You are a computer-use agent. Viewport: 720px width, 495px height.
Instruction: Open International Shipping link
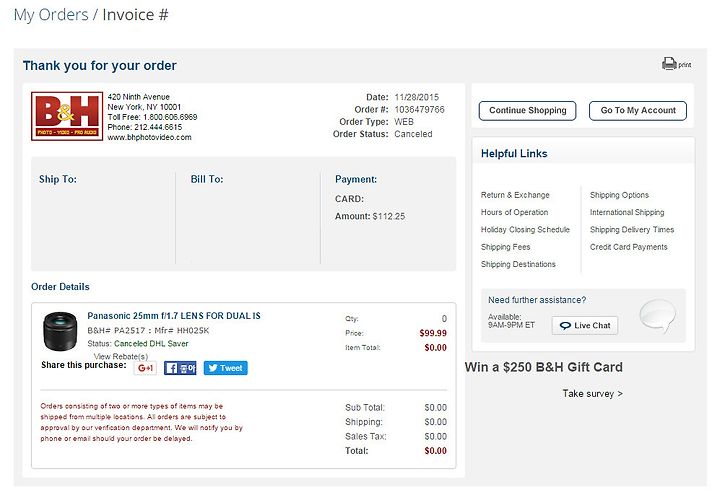pyautogui.click(x=627, y=212)
